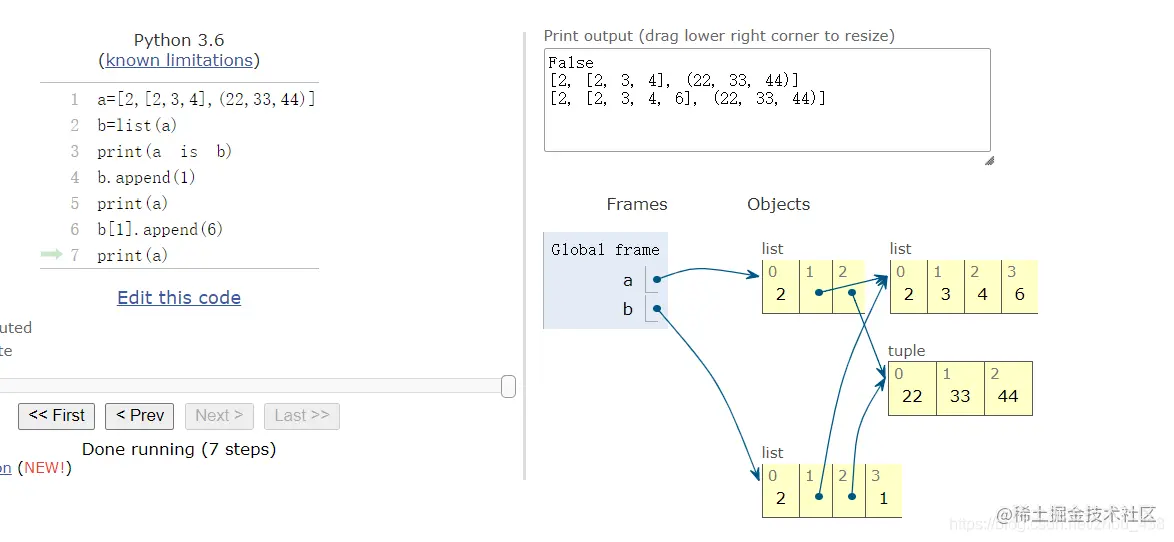Image resolution: width=1174 pixels, height=542 pixels.
Task: Click code line 1 defining list a
Action: [x=206, y=99]
